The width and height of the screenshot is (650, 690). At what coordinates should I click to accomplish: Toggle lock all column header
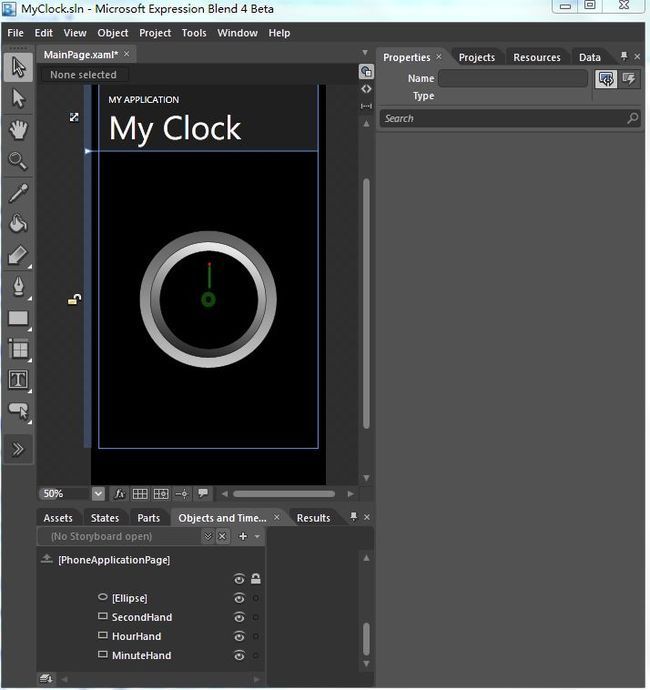click(256, 579)
